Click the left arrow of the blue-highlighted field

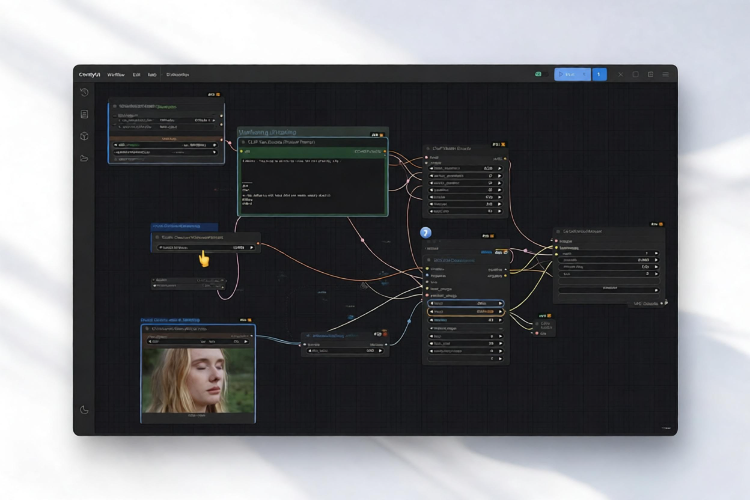432,303
